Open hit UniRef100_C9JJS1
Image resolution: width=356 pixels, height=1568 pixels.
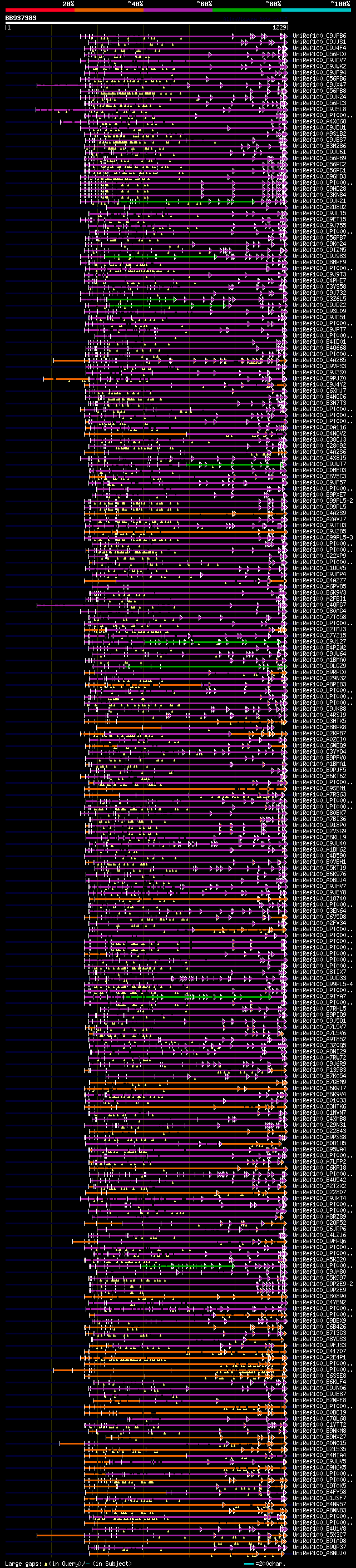(x=319, y=42)
